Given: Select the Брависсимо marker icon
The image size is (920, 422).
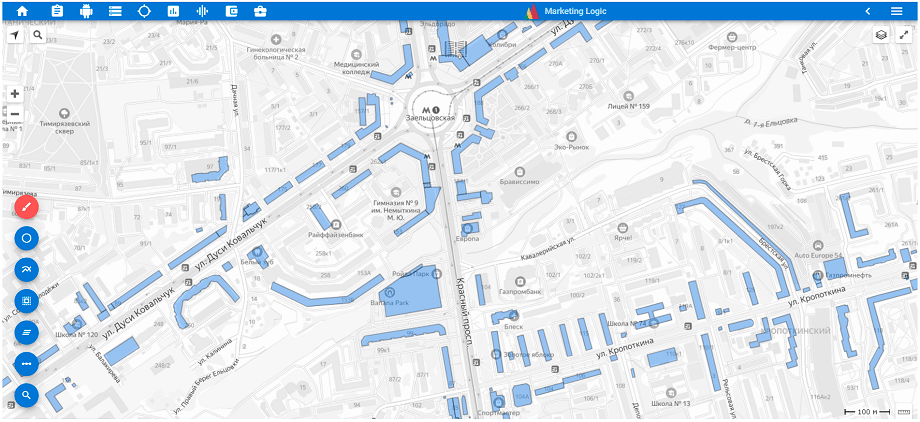Looking at the screenshot, I should click(x=519, y=171).
